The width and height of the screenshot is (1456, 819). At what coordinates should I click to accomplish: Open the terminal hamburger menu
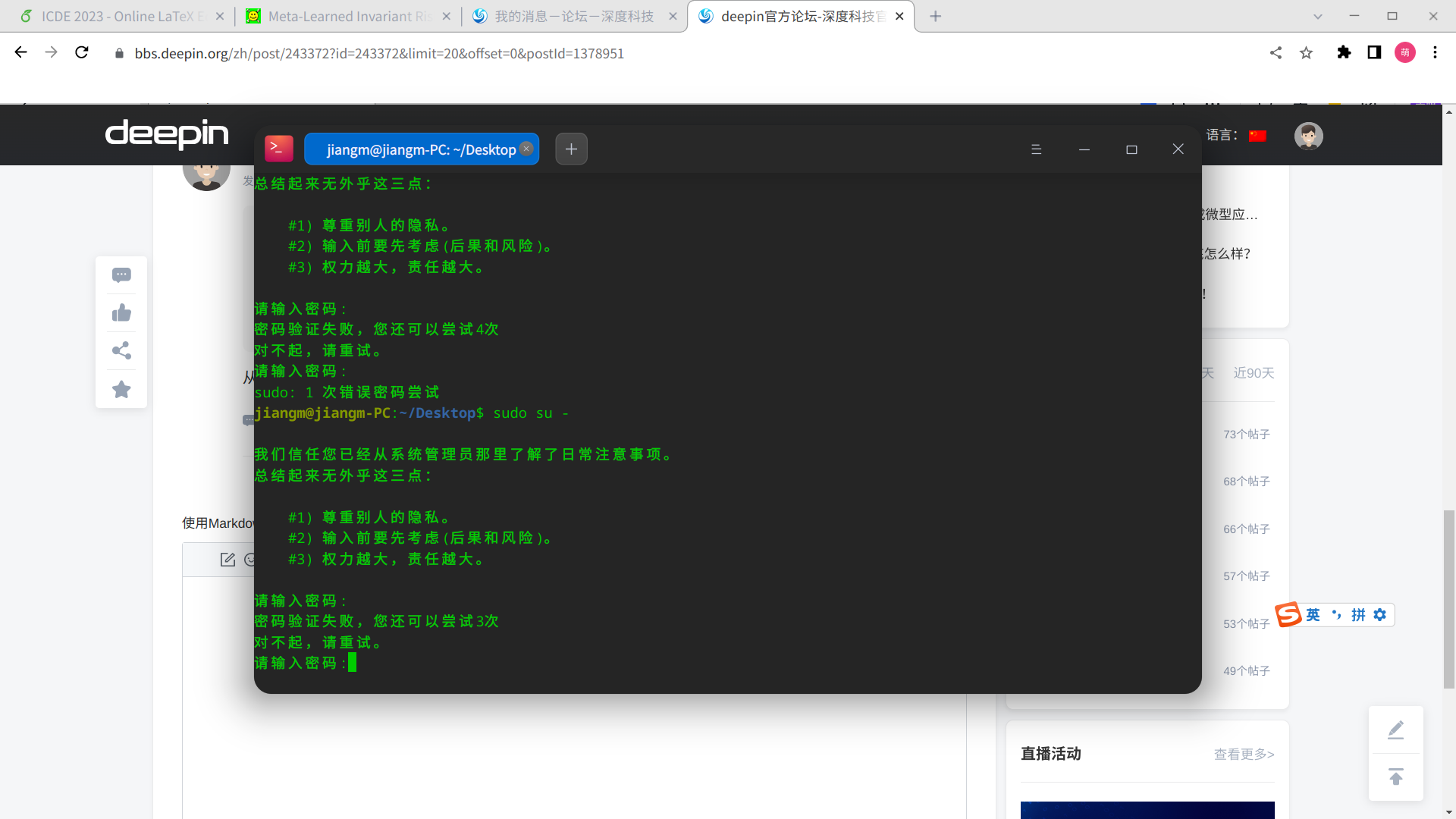1036,149
